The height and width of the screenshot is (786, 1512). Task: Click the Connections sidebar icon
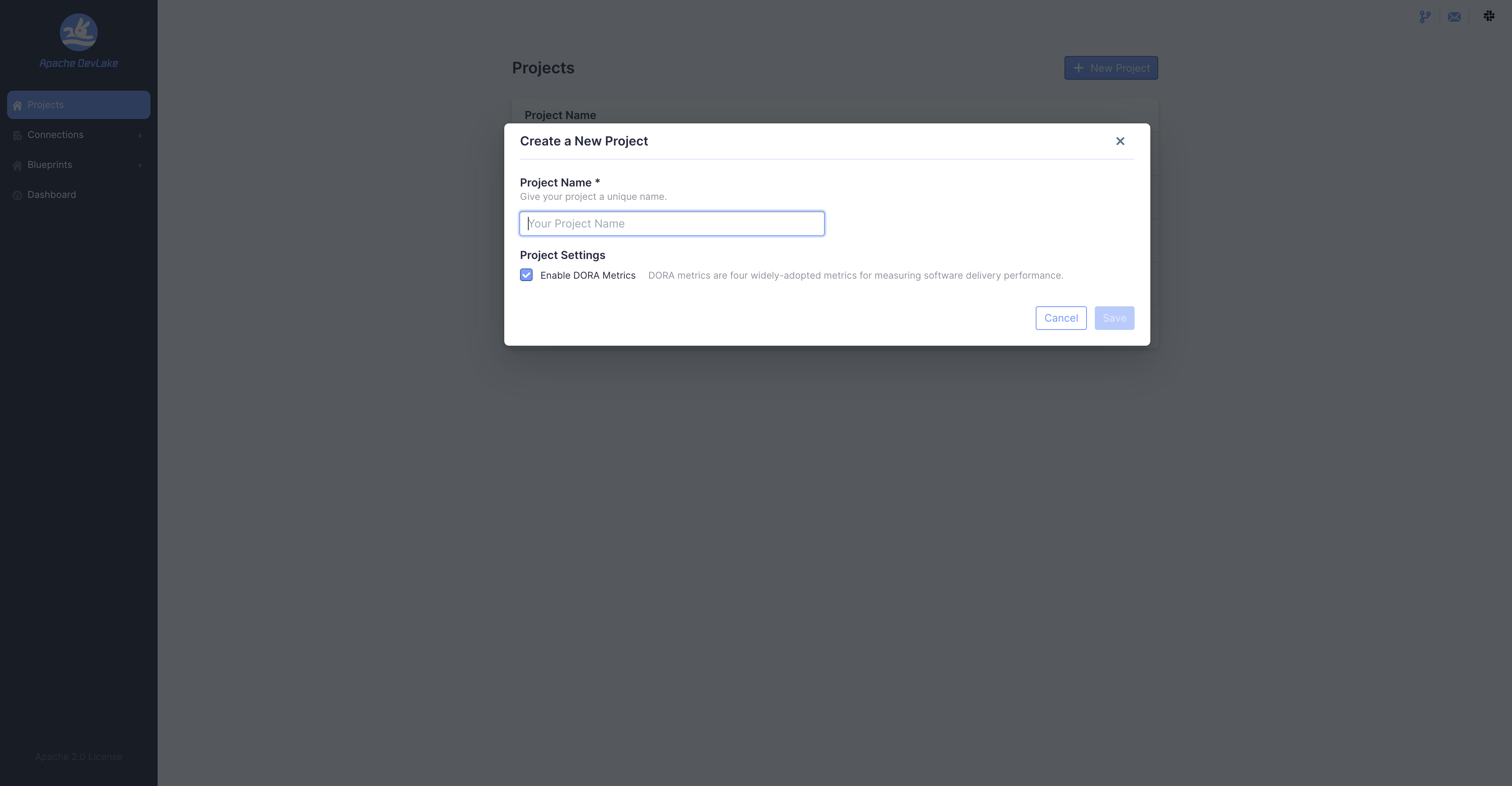point(18,136)
